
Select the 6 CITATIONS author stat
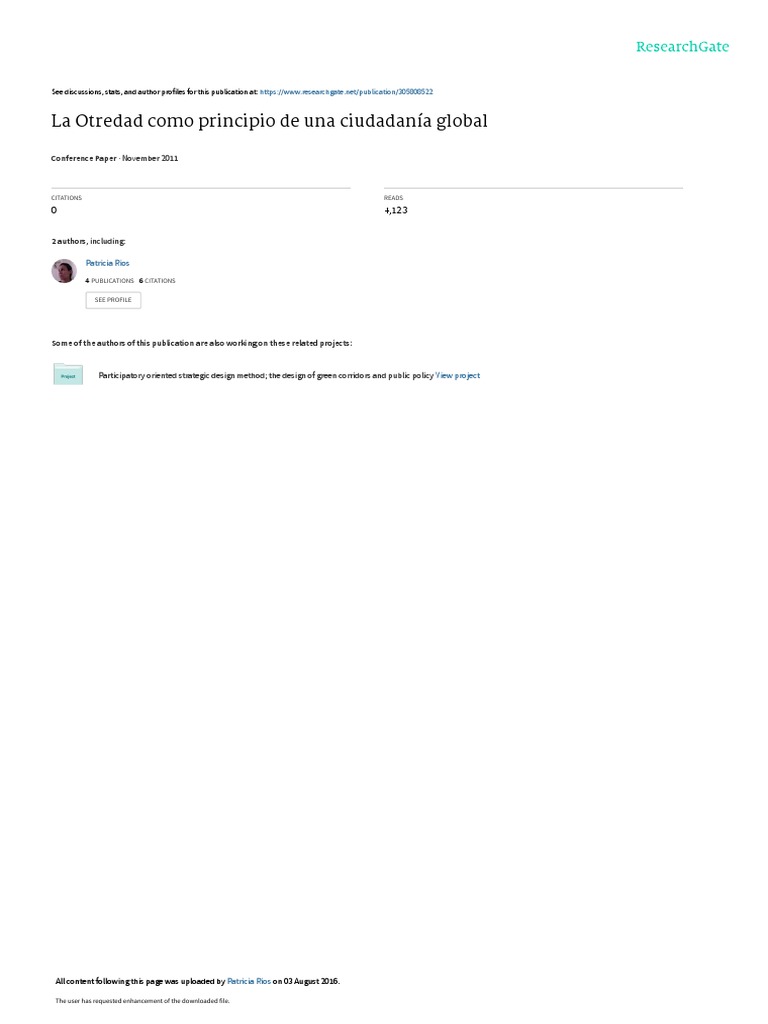pos(157,281)
